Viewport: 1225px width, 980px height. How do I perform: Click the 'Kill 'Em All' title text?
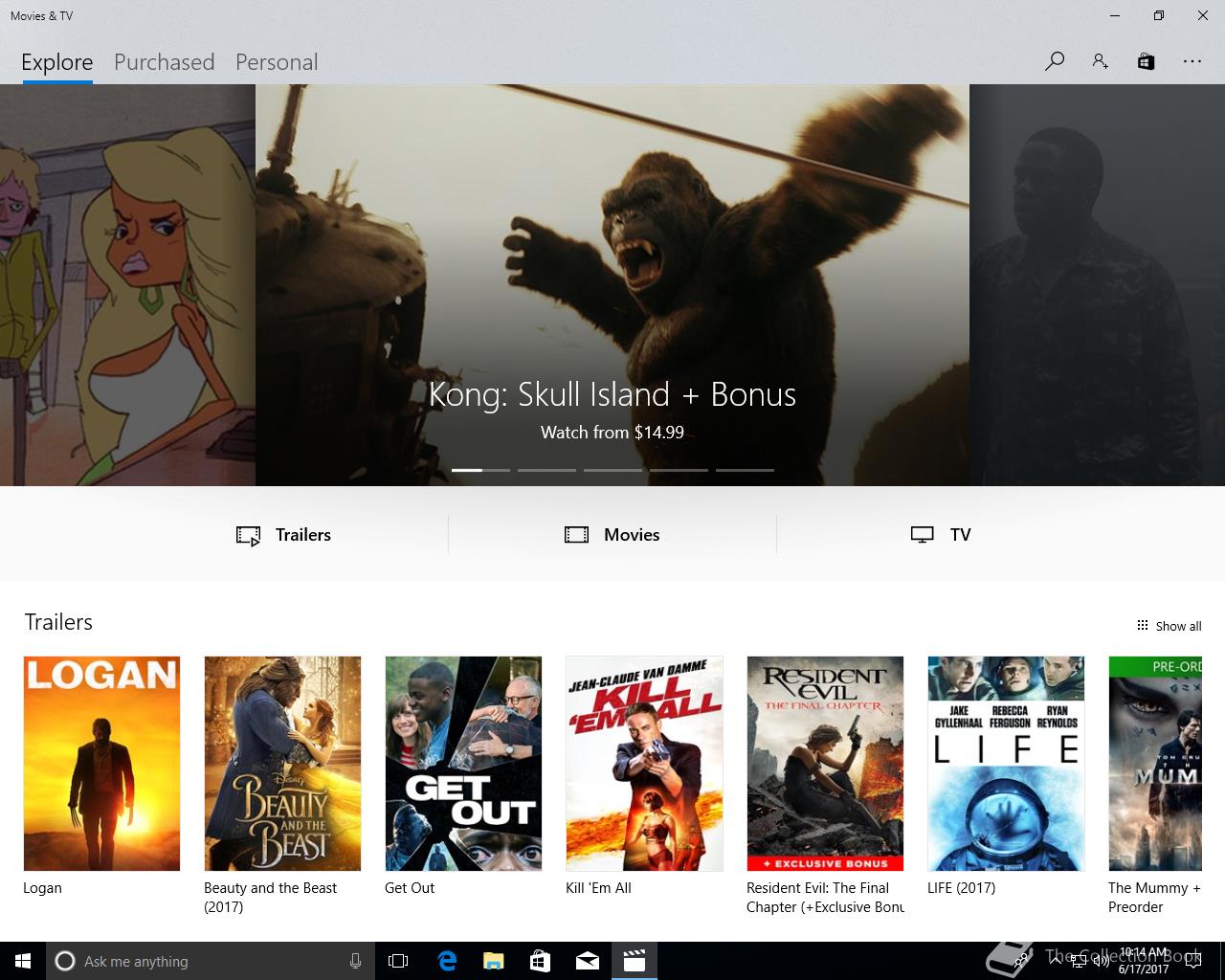(598, 888)
